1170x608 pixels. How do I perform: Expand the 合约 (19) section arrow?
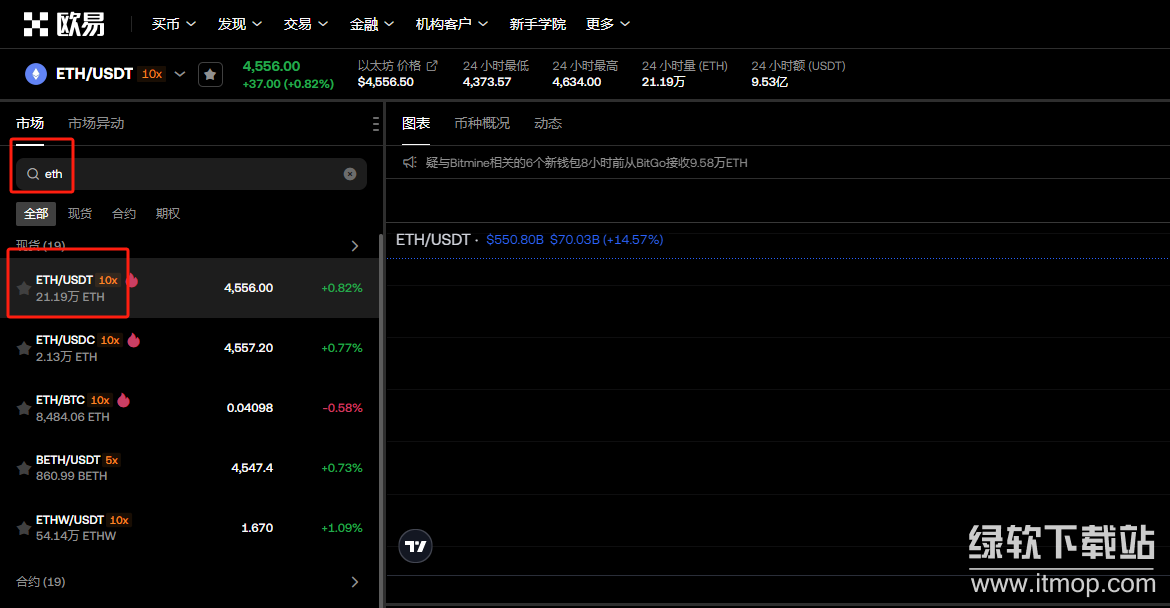coord(355,582)
